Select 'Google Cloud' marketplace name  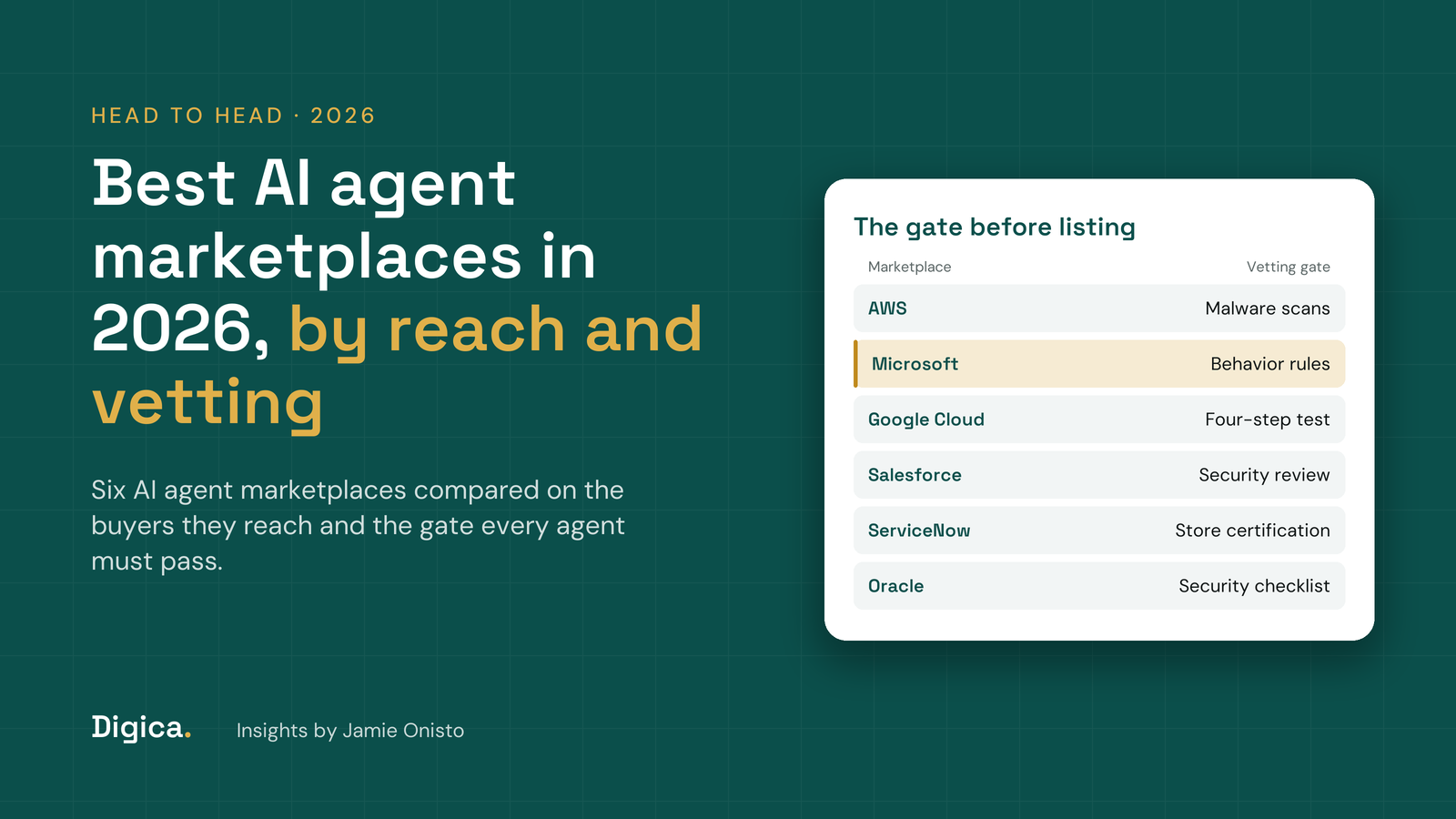pos(926,420)
